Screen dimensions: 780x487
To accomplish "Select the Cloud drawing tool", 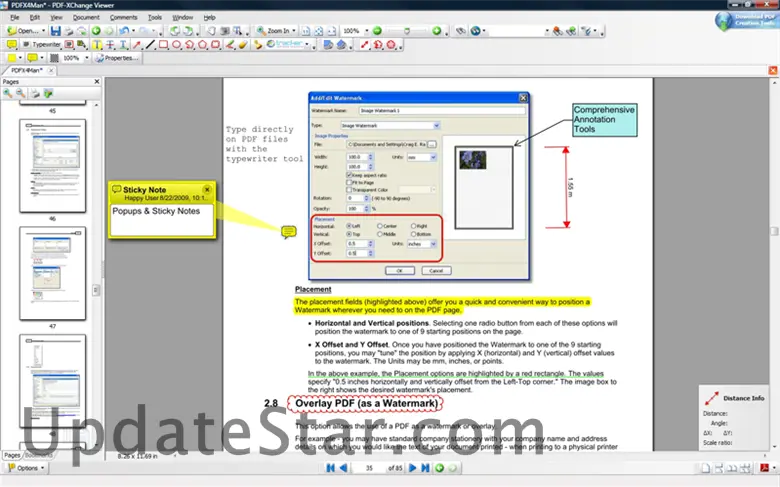I will (215, 45).
